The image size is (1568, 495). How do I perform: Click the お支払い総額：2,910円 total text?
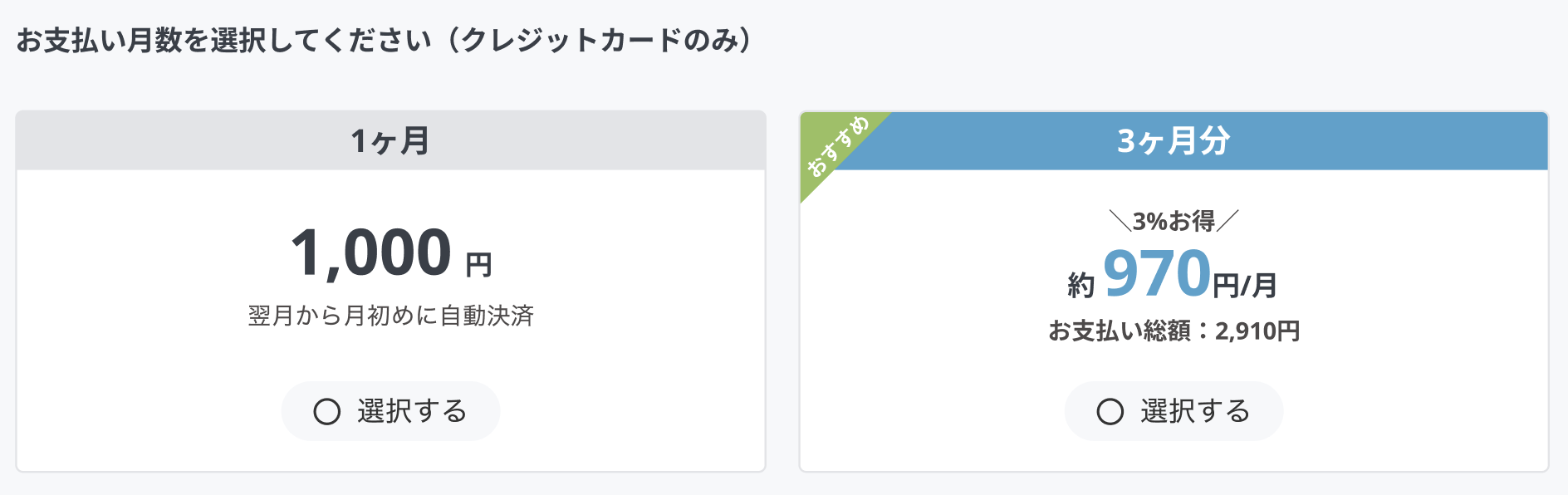(x=1174, y=331)
